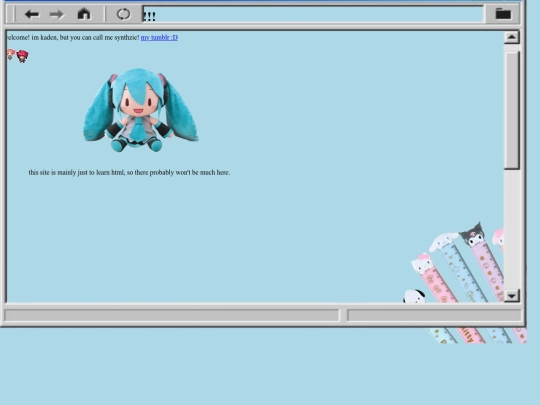
Task: Click the address bar field
Action: [x=313, y=15]
